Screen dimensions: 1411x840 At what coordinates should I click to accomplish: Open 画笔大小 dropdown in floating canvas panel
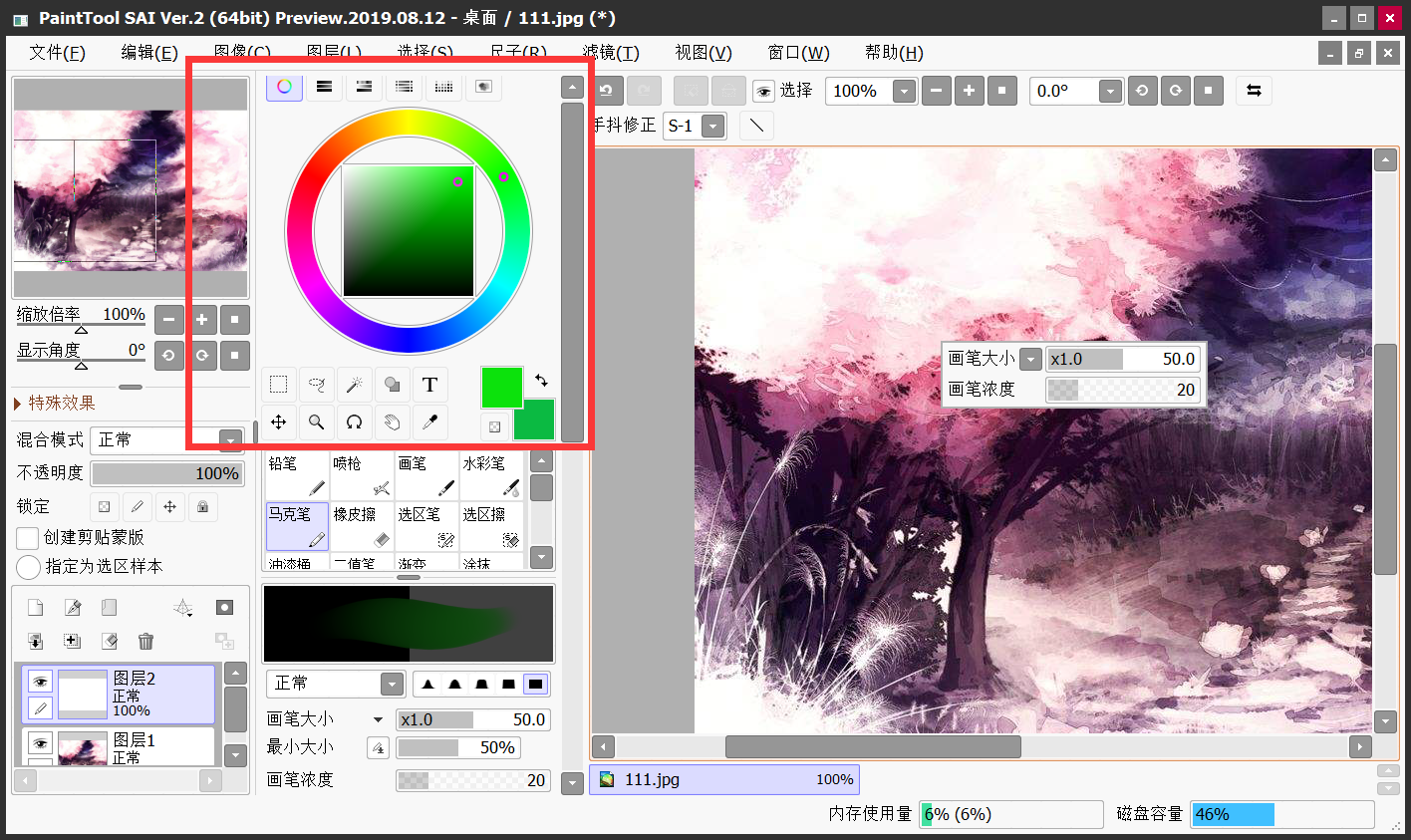(1030, 360)
